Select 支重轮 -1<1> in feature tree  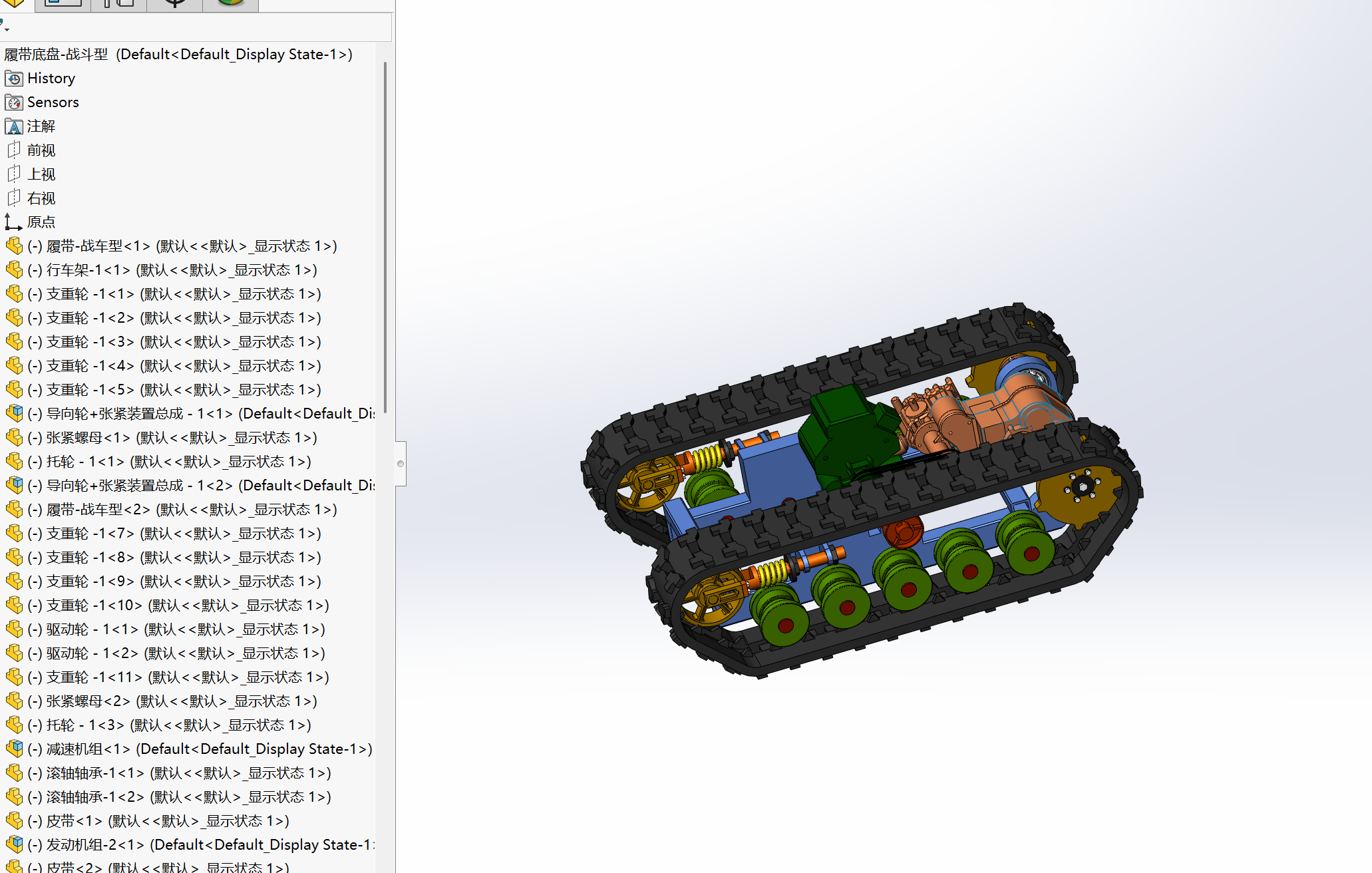pyautogui.click(x=174, y=294)
